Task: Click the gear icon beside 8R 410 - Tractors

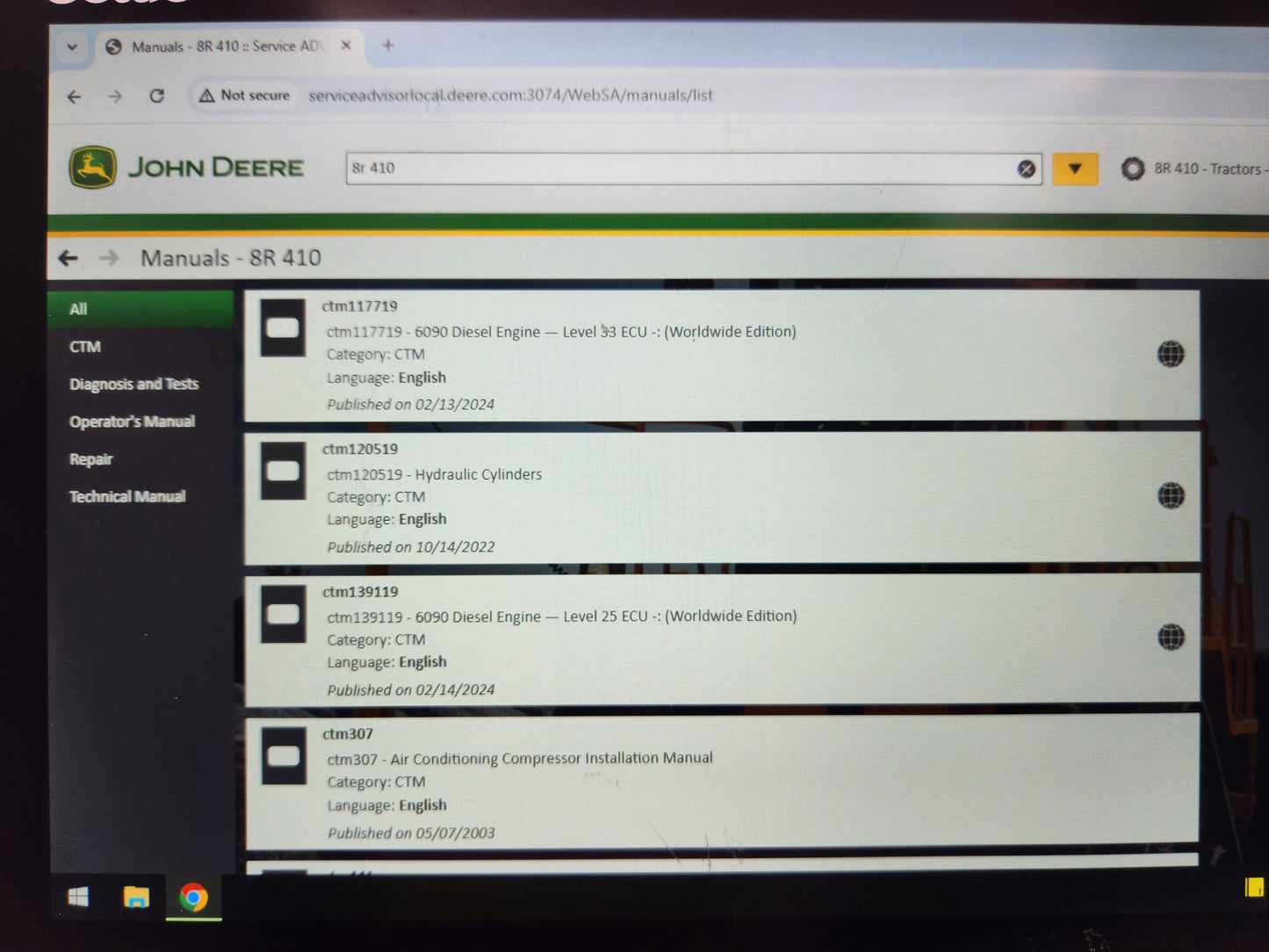Action: coord(1132,169)
